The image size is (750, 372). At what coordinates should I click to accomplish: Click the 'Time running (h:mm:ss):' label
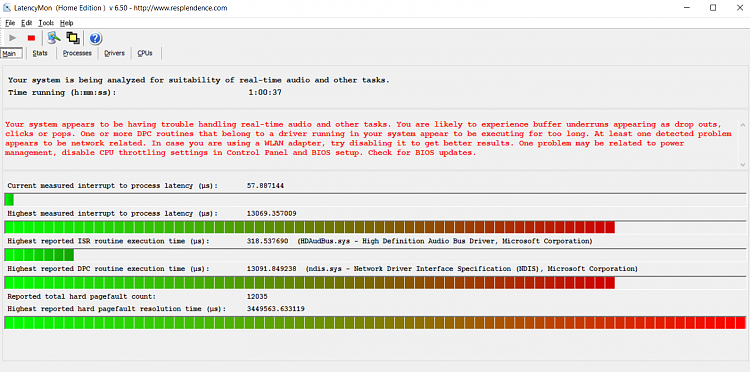62,92
